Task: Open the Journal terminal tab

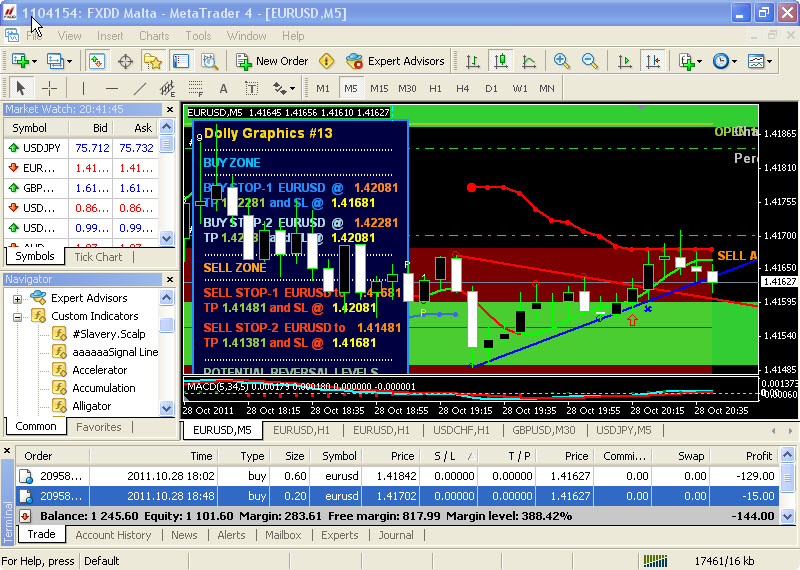Action: 396,535
